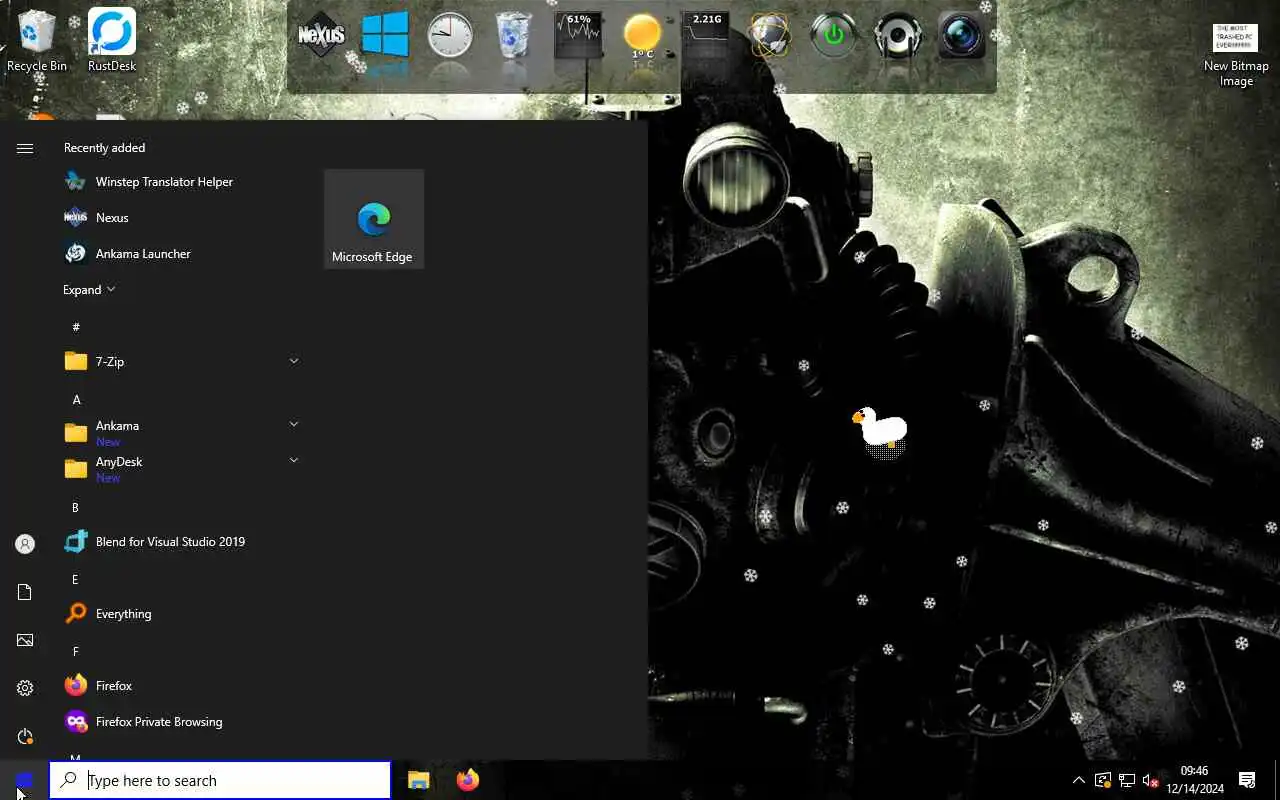
Task: Open the analog clock in the dock
Action: [x=450, y=36]
